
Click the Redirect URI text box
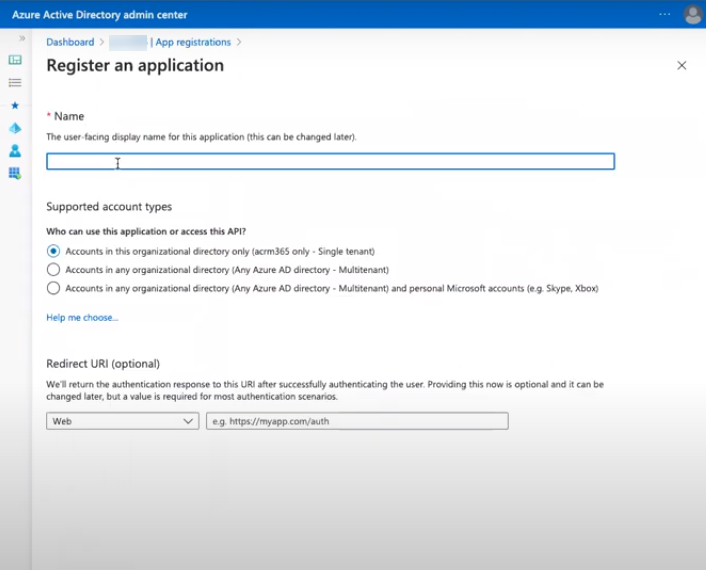point(357,422)
